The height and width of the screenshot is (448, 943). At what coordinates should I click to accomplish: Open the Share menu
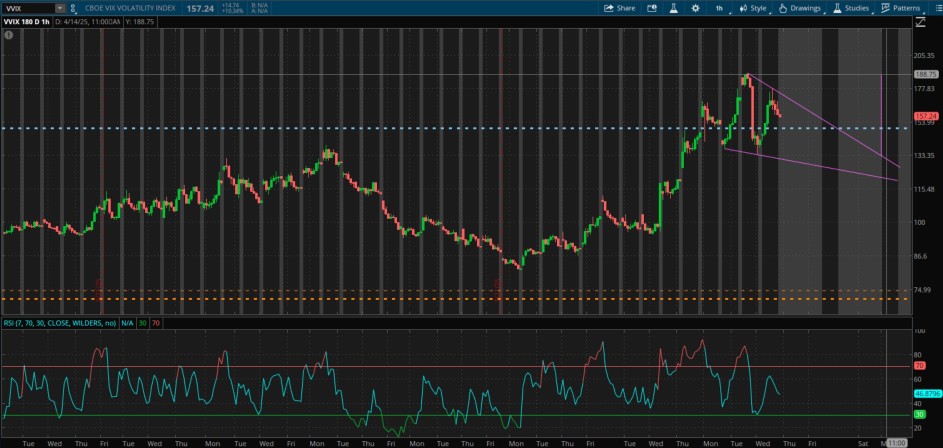pyautogui.click(x=619, y=8)
